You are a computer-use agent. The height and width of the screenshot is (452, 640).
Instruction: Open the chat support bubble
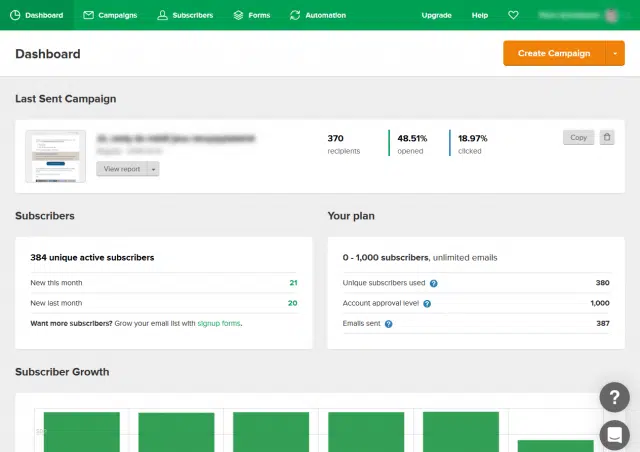614,435
